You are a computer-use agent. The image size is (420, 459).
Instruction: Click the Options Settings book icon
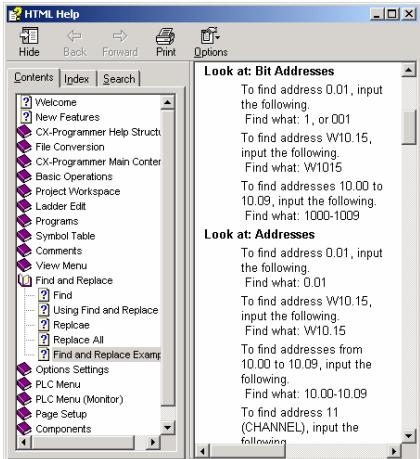[24, 369]
